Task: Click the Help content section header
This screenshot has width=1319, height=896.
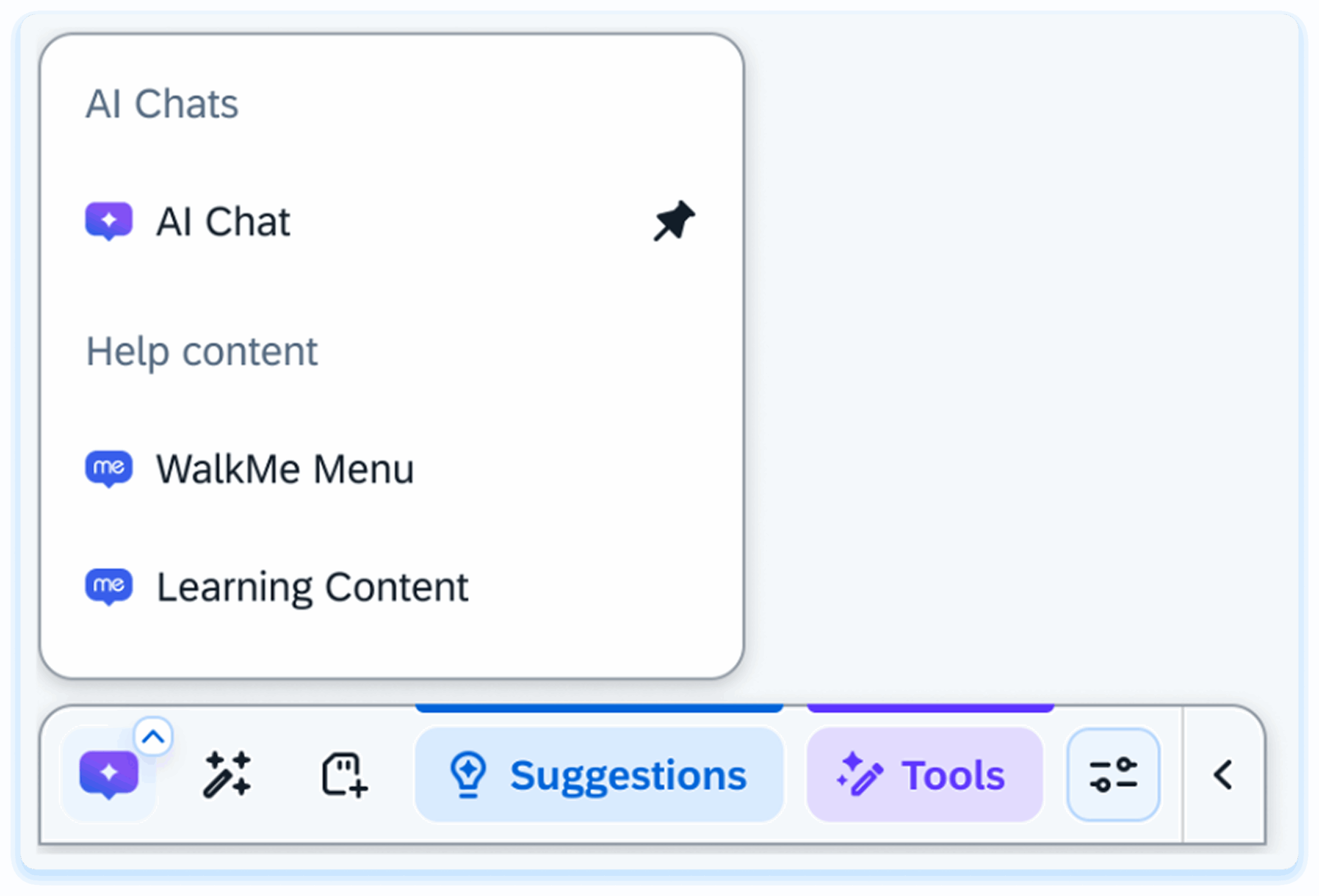Action: pyautogui.click(x=201, y=351)
